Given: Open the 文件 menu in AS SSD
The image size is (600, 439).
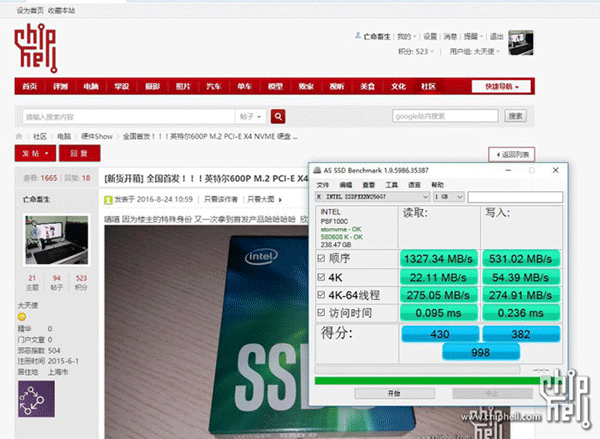Looking at the screenshot, I should 323,185.
